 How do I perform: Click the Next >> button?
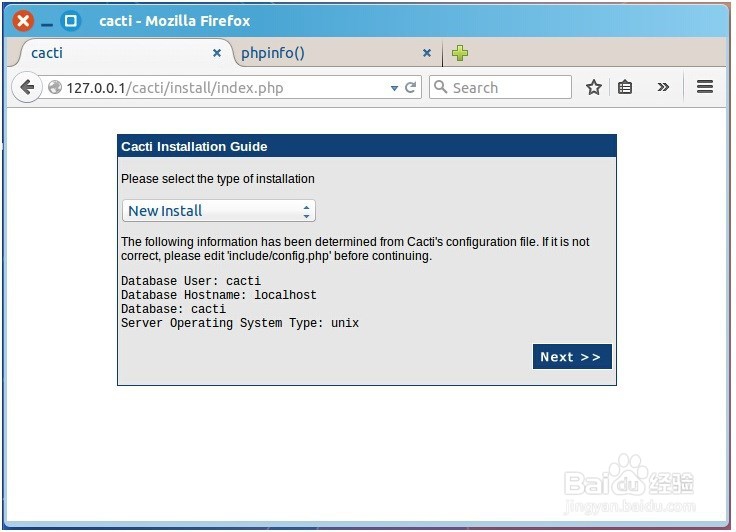pos(572,357)
